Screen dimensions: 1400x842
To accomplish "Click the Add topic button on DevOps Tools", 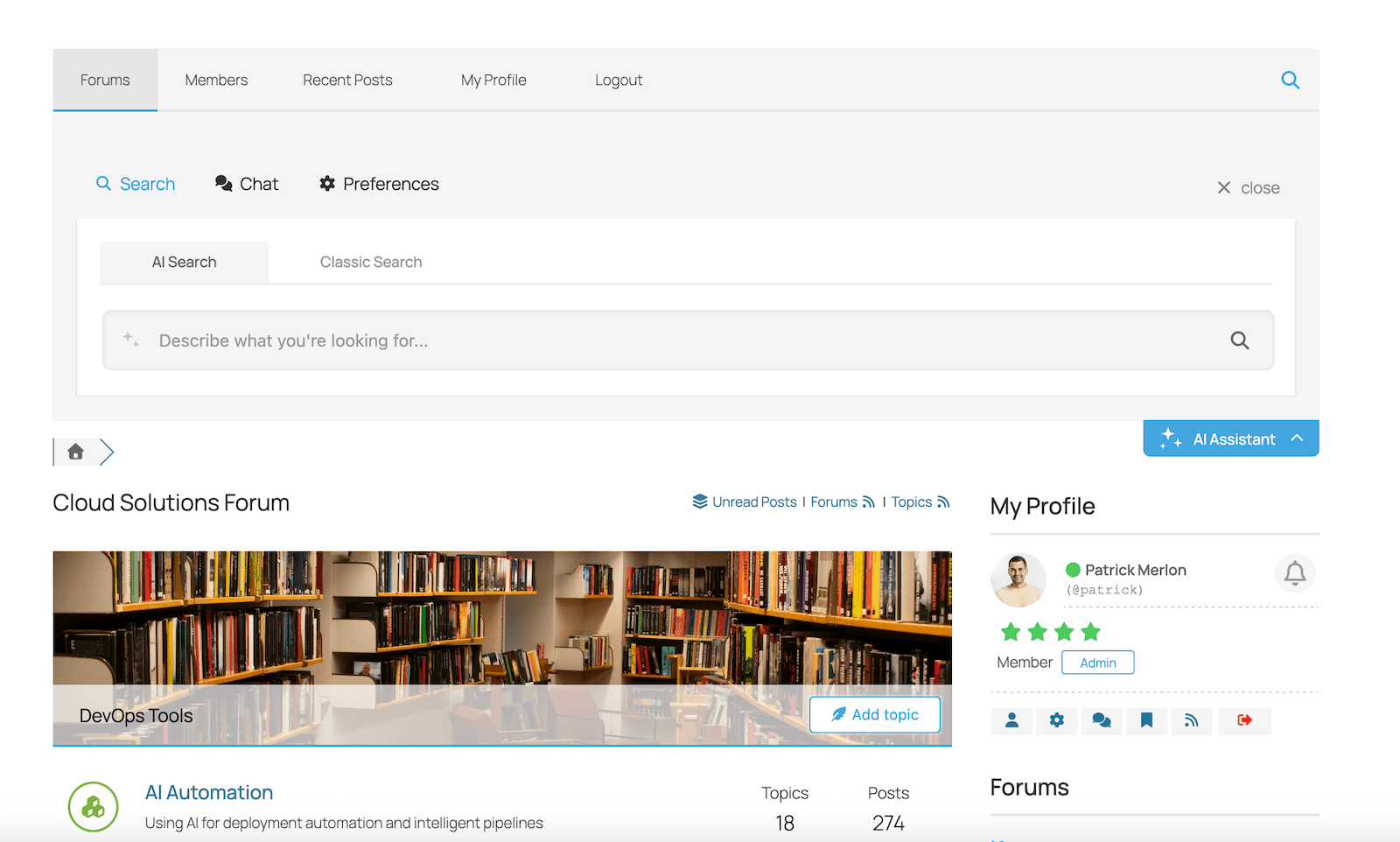I will click(874, 714).
